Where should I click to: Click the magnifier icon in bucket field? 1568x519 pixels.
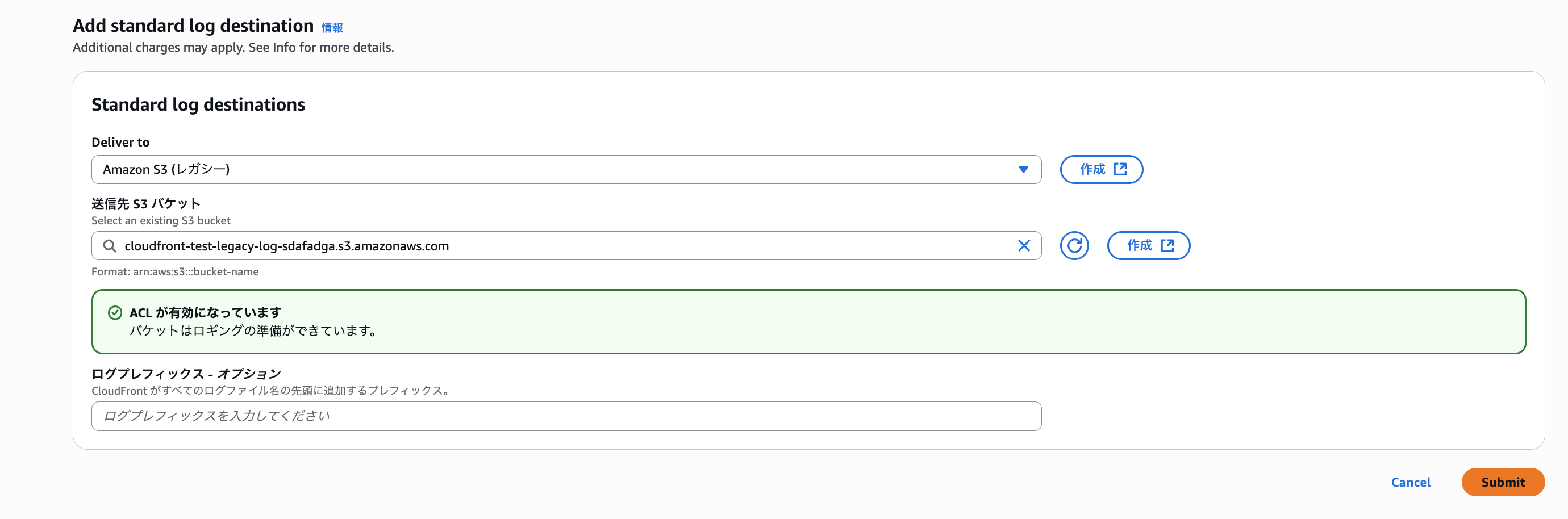coord(110,246)
